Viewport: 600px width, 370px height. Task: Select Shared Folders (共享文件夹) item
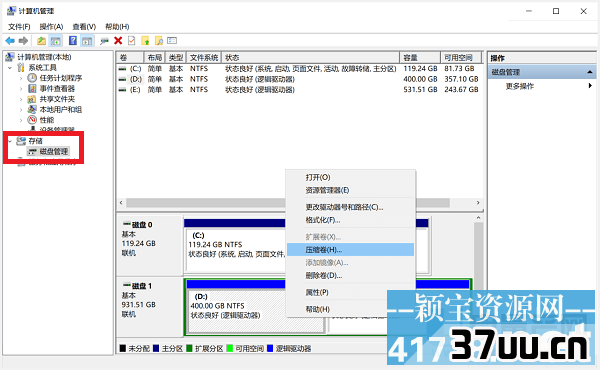57,99
